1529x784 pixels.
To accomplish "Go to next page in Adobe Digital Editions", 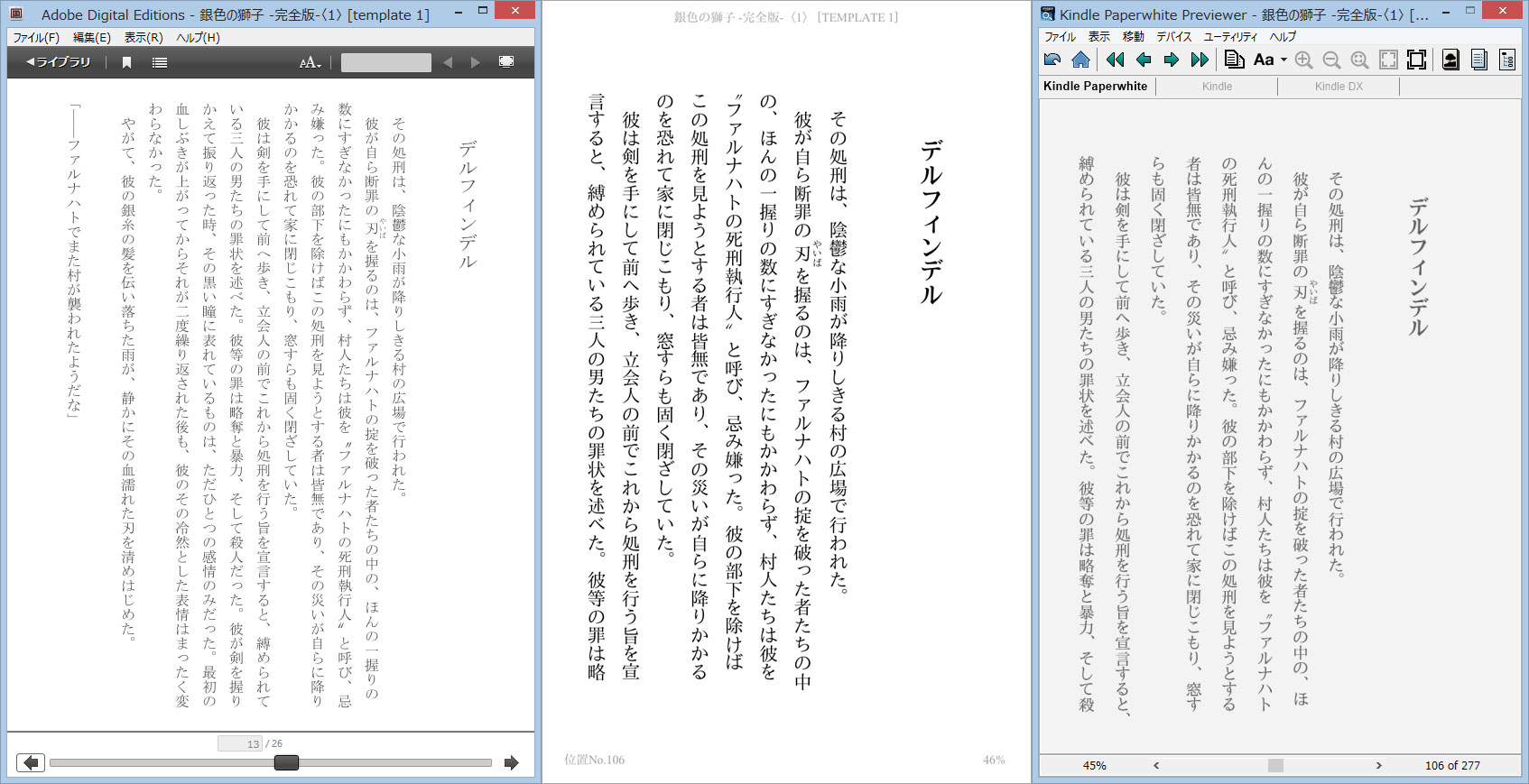I will (512, 762).
